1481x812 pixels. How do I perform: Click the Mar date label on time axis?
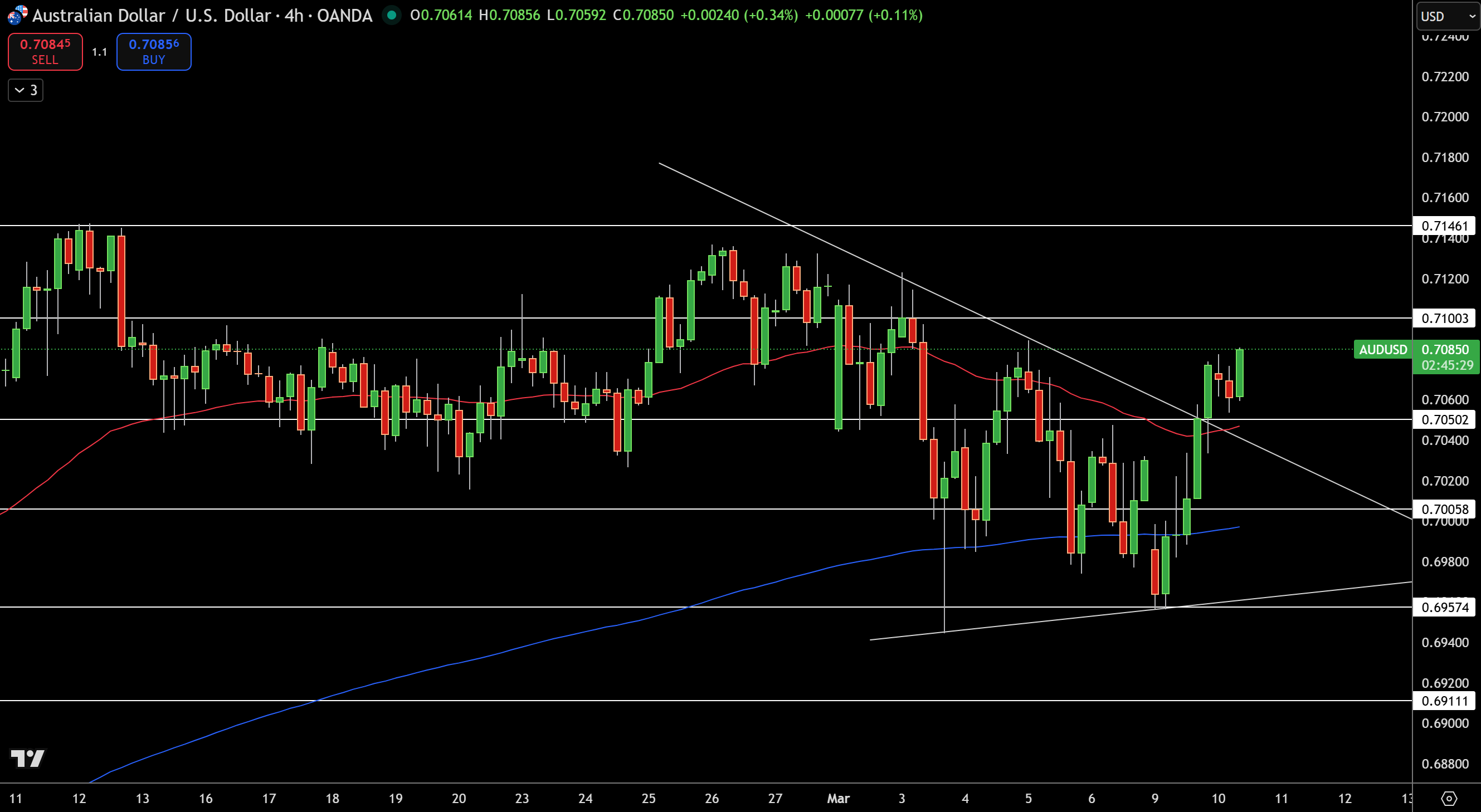838,799
